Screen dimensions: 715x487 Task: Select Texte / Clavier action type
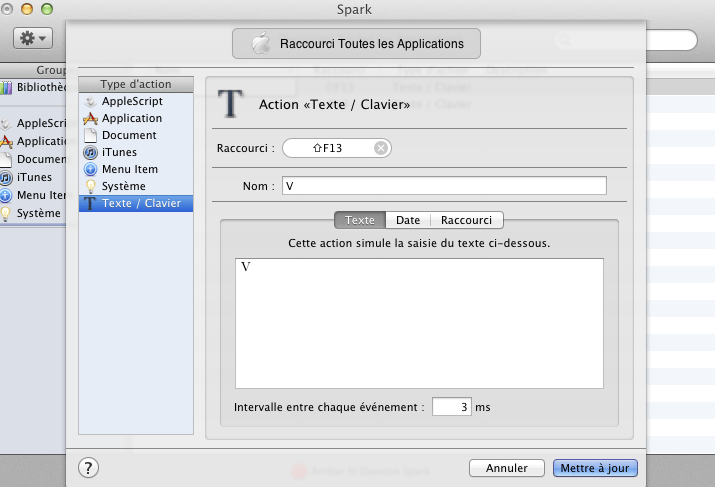(136, 203)
